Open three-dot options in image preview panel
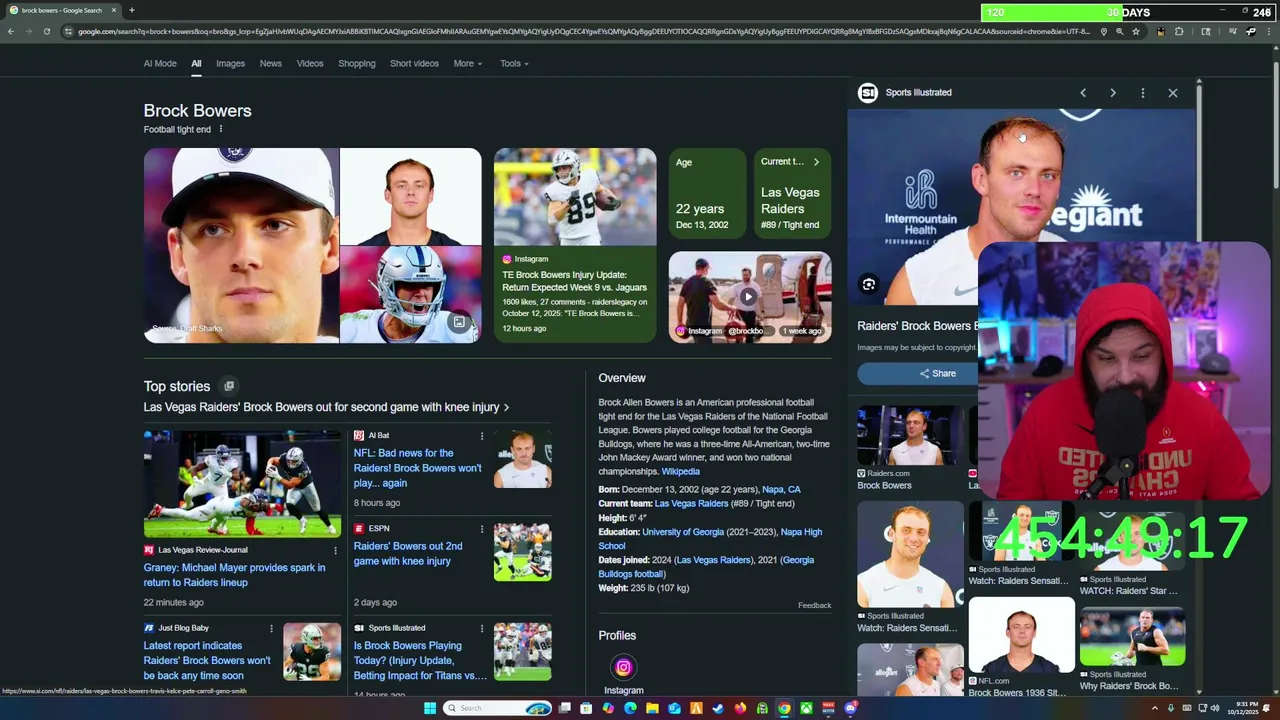The height and width of the screenshot is (720, 1280). pos(1143,93)
